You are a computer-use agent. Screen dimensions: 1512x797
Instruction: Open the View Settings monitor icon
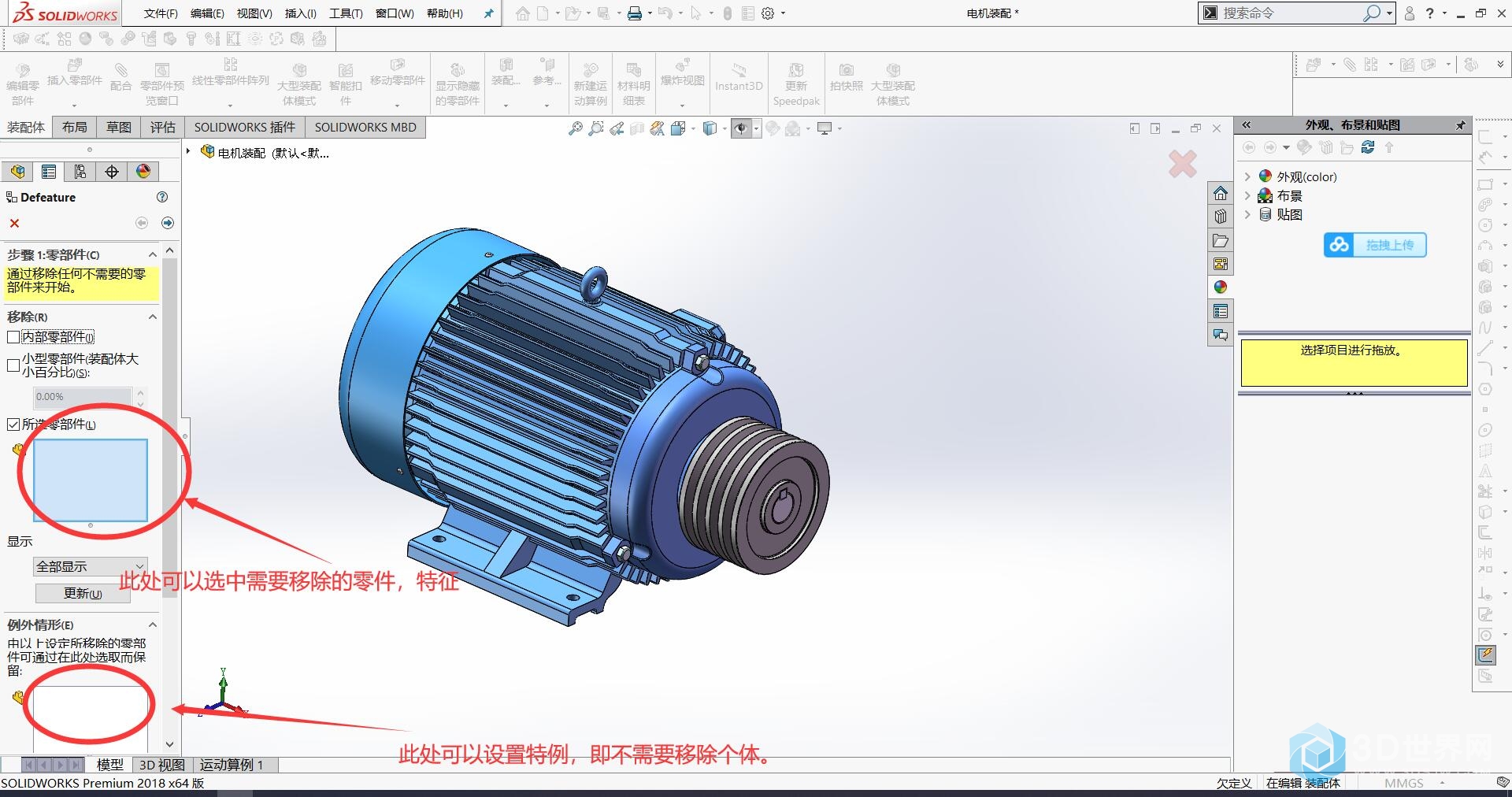(825, 128)
